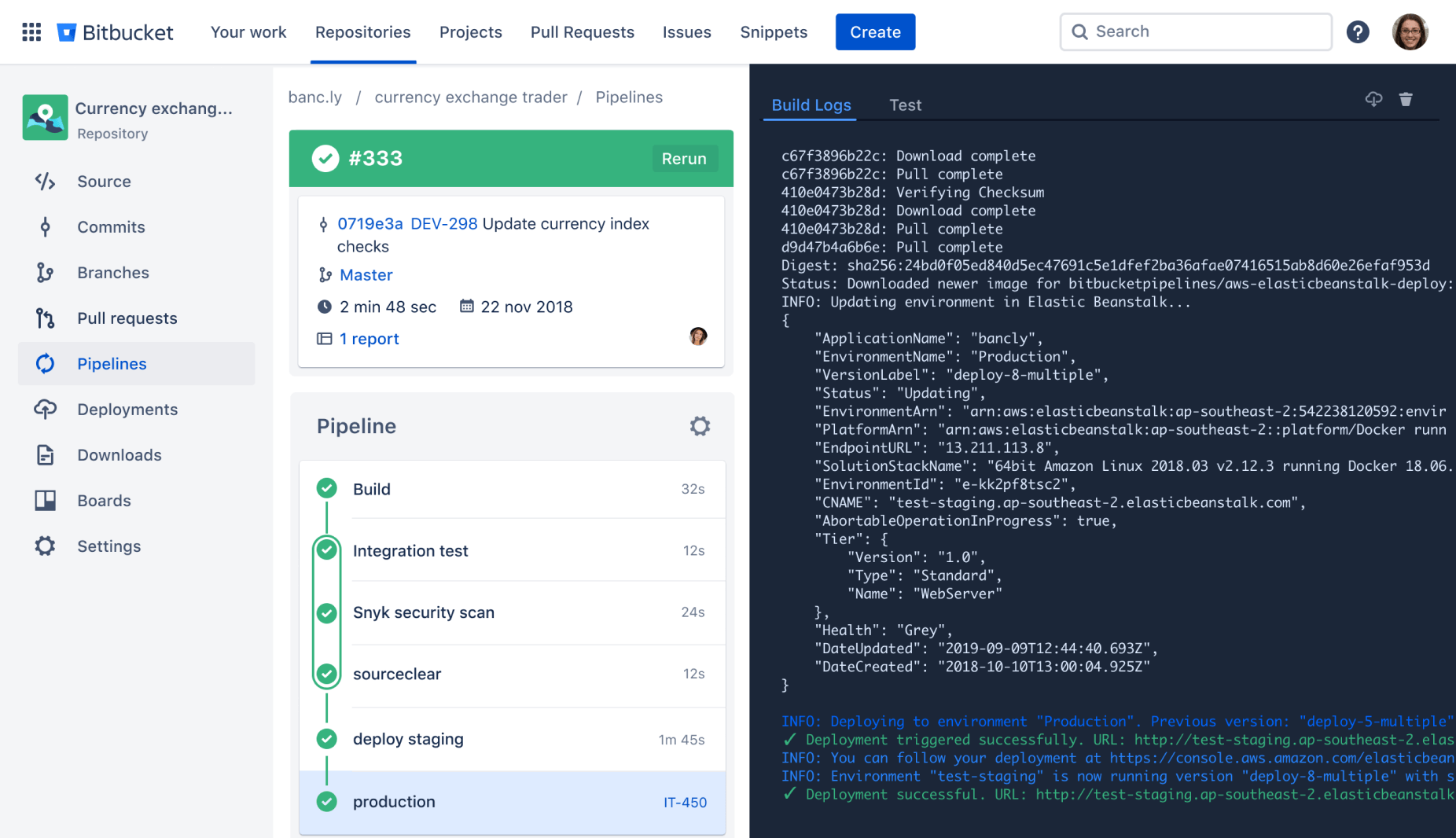Switch to the Test tab

(905, 105)
